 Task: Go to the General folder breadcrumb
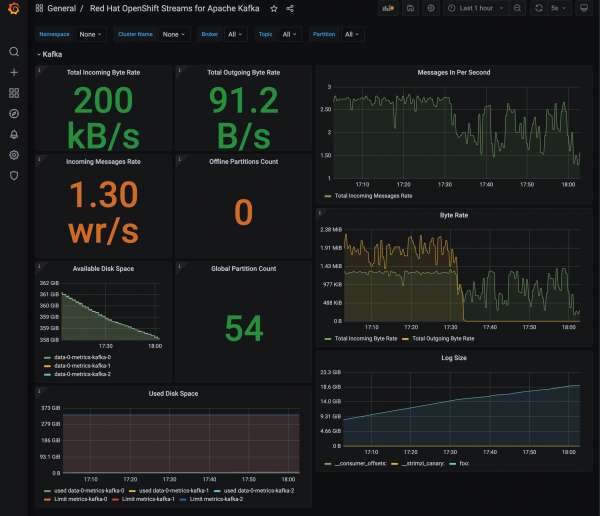click(x=61, y=8)
